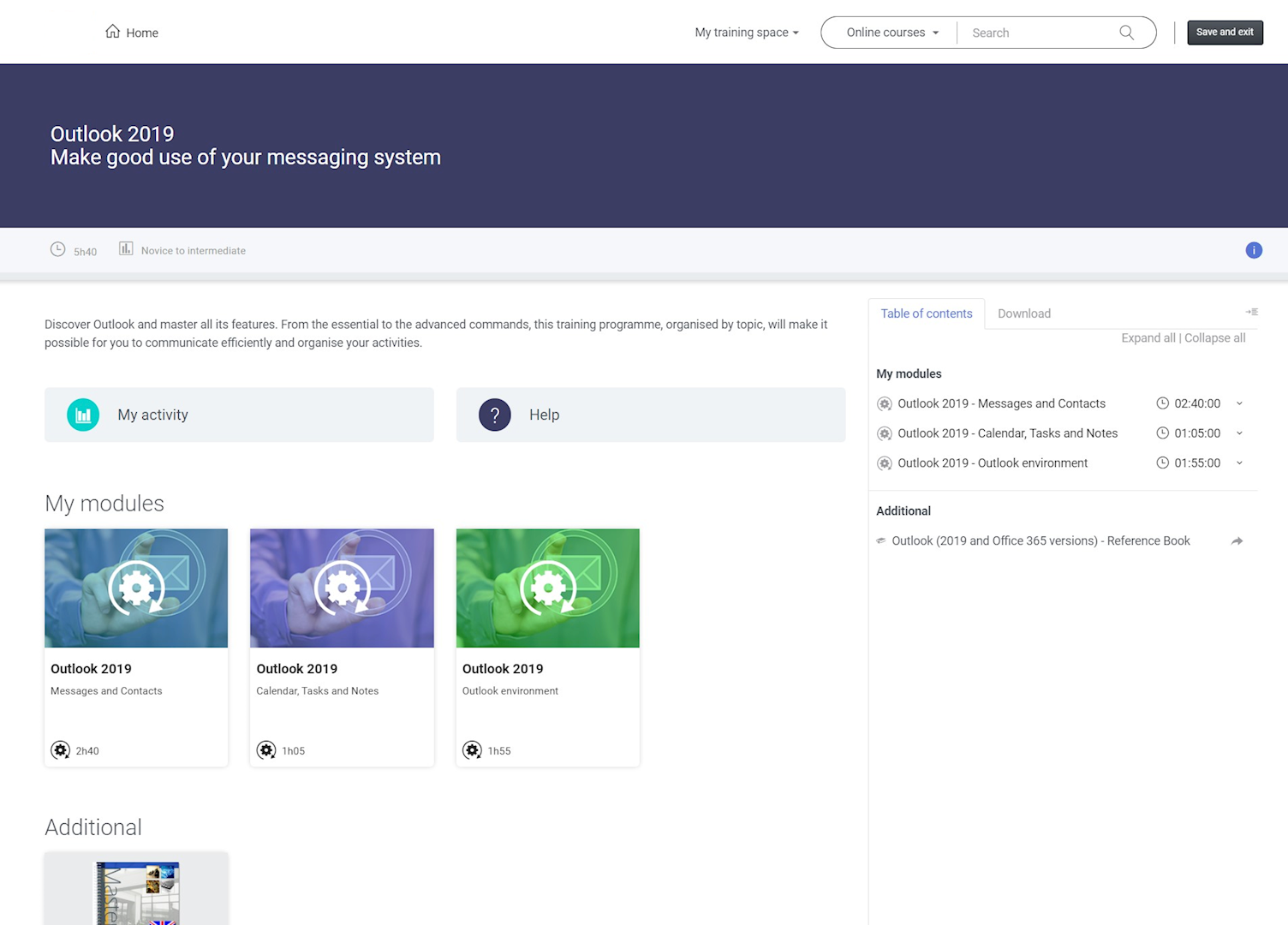Click the gear icon beside 2h40
The height and width of the screenshot is (925, 1288).
click(x=60, y=750)
